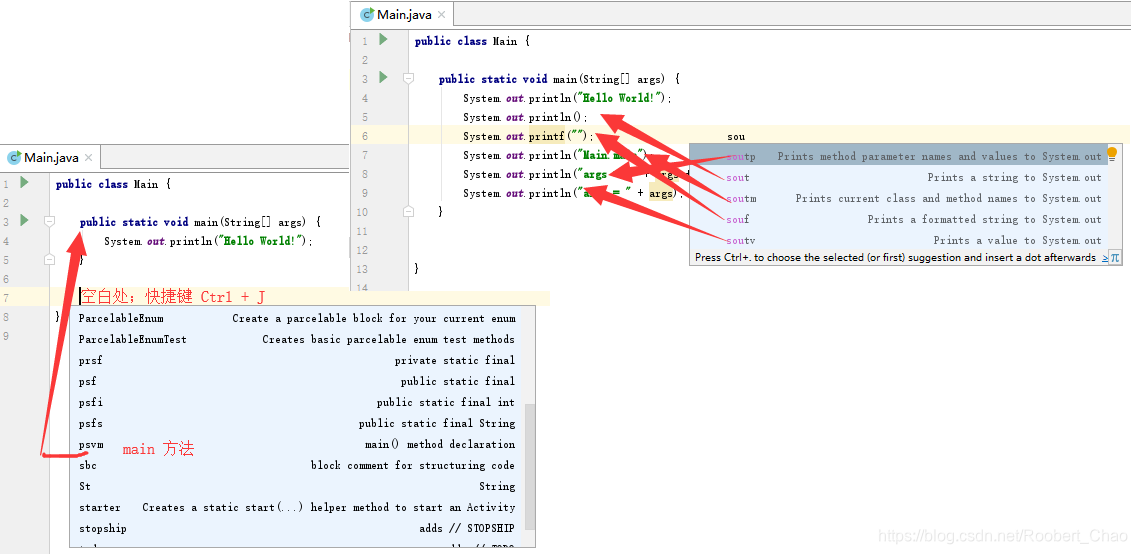The image size is (1137, 554).
Task: Click run arrow beside main method in left editor
Action: tap(25, 220)
